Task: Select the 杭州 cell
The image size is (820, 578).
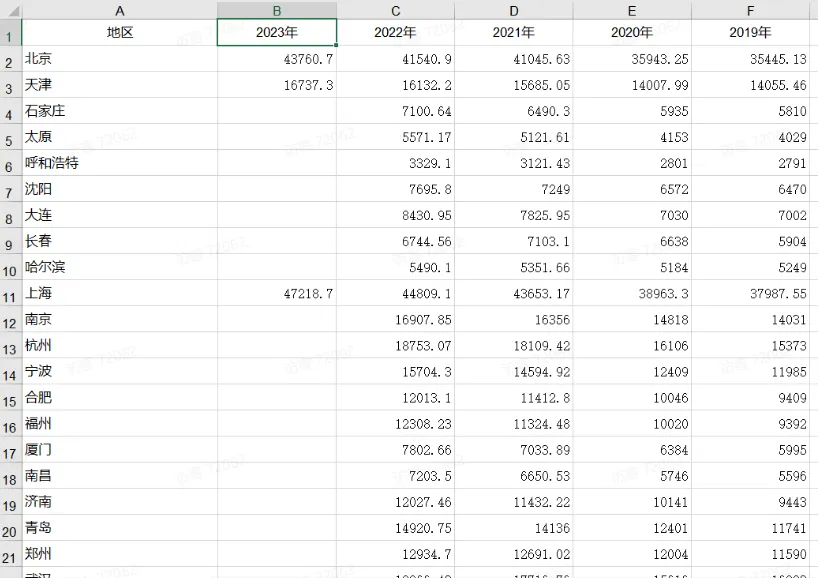Action: point(120,345)
